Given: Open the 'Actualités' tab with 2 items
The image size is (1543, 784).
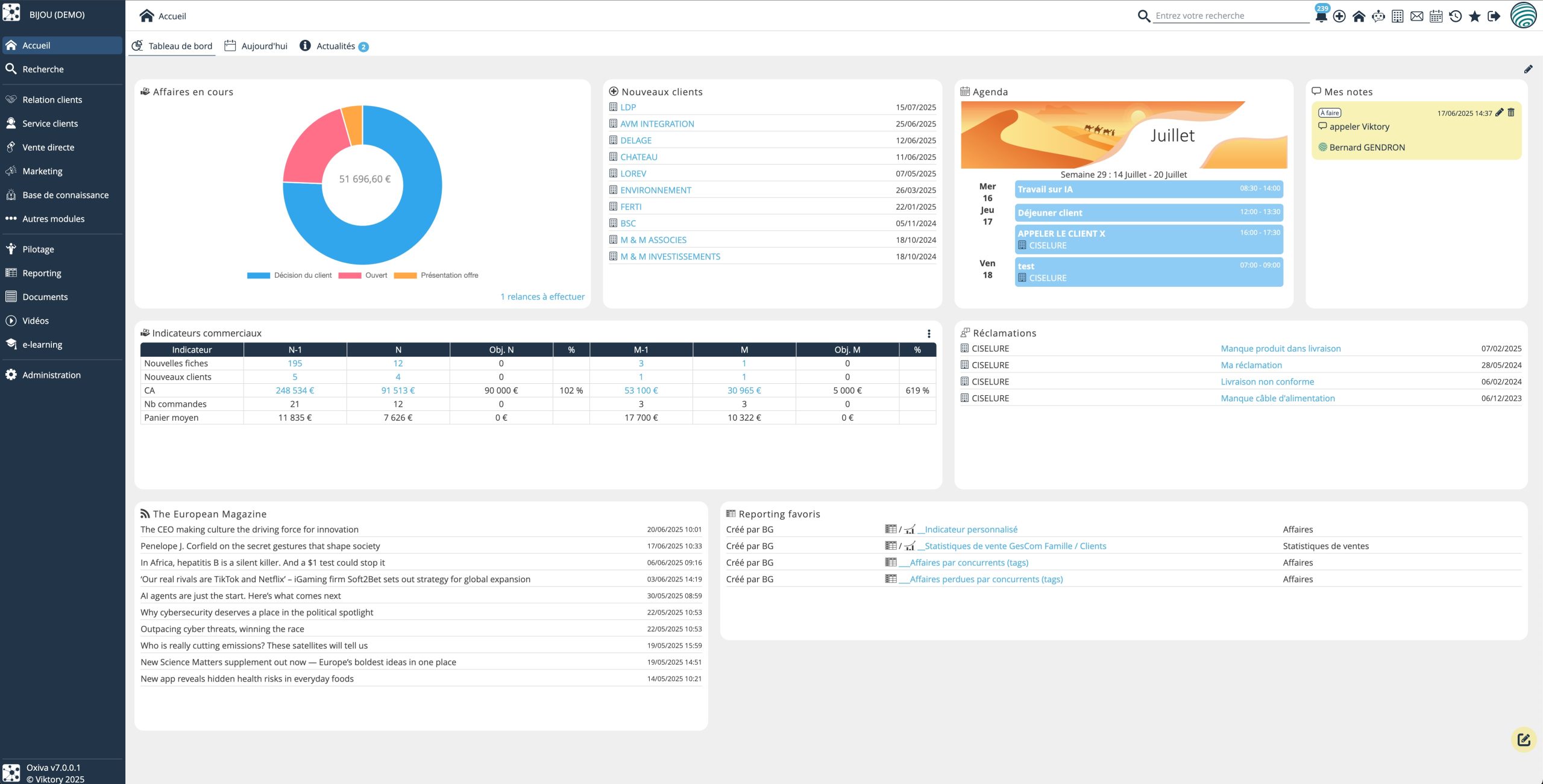Looking at the screenshot, I should (x=335, y=45).
